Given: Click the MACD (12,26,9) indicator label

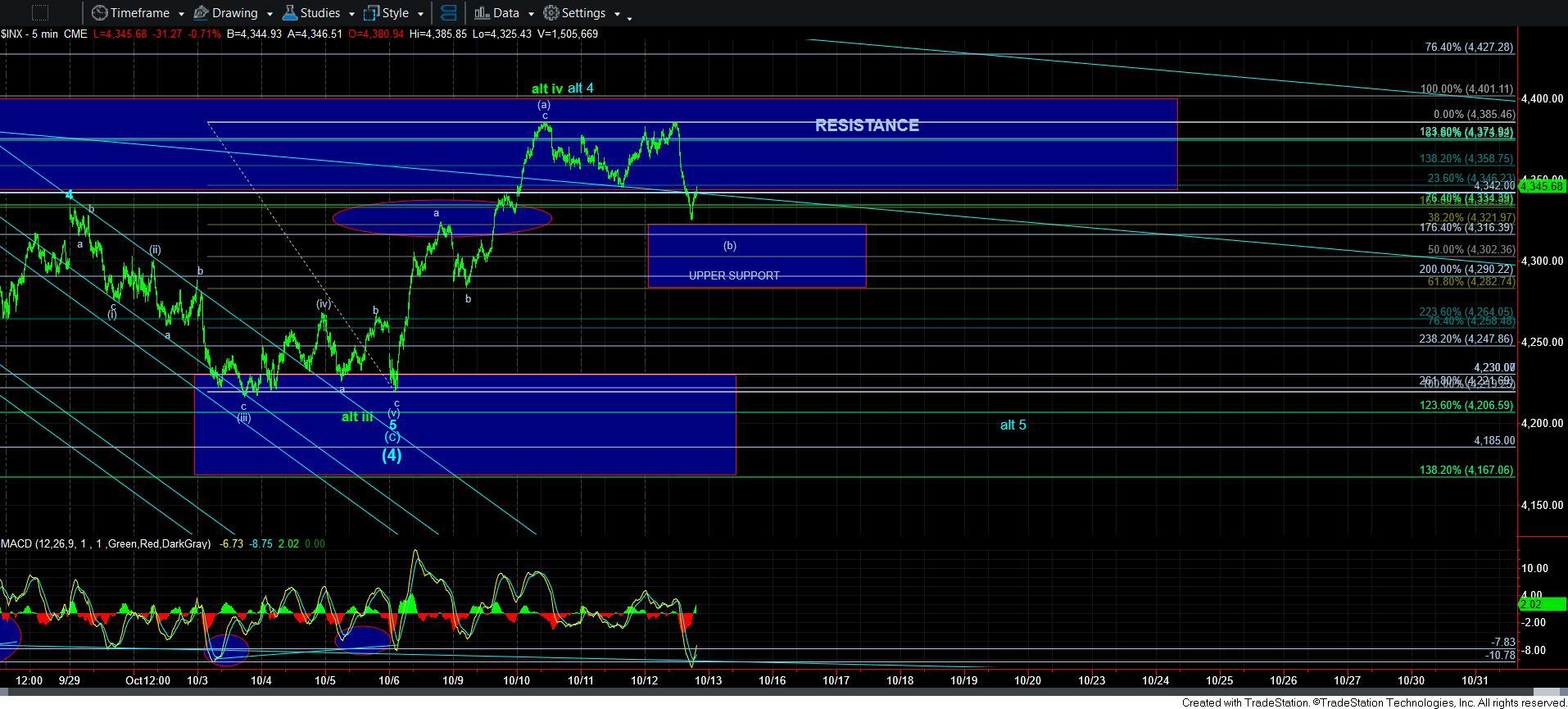Looking at the screenshot, I should pos(105,543).
